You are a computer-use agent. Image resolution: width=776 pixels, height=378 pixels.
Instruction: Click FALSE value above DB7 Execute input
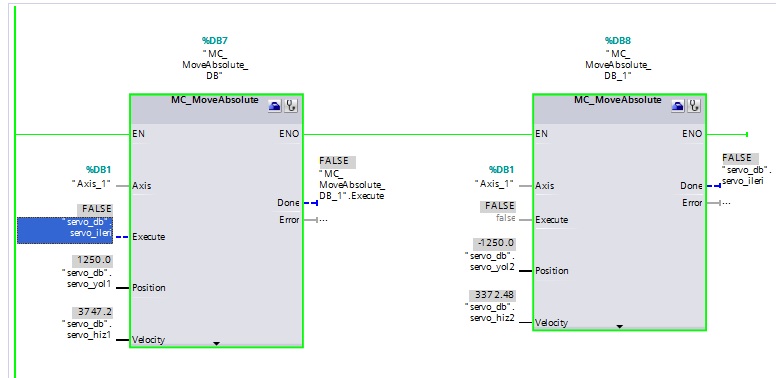click(95, 209)
